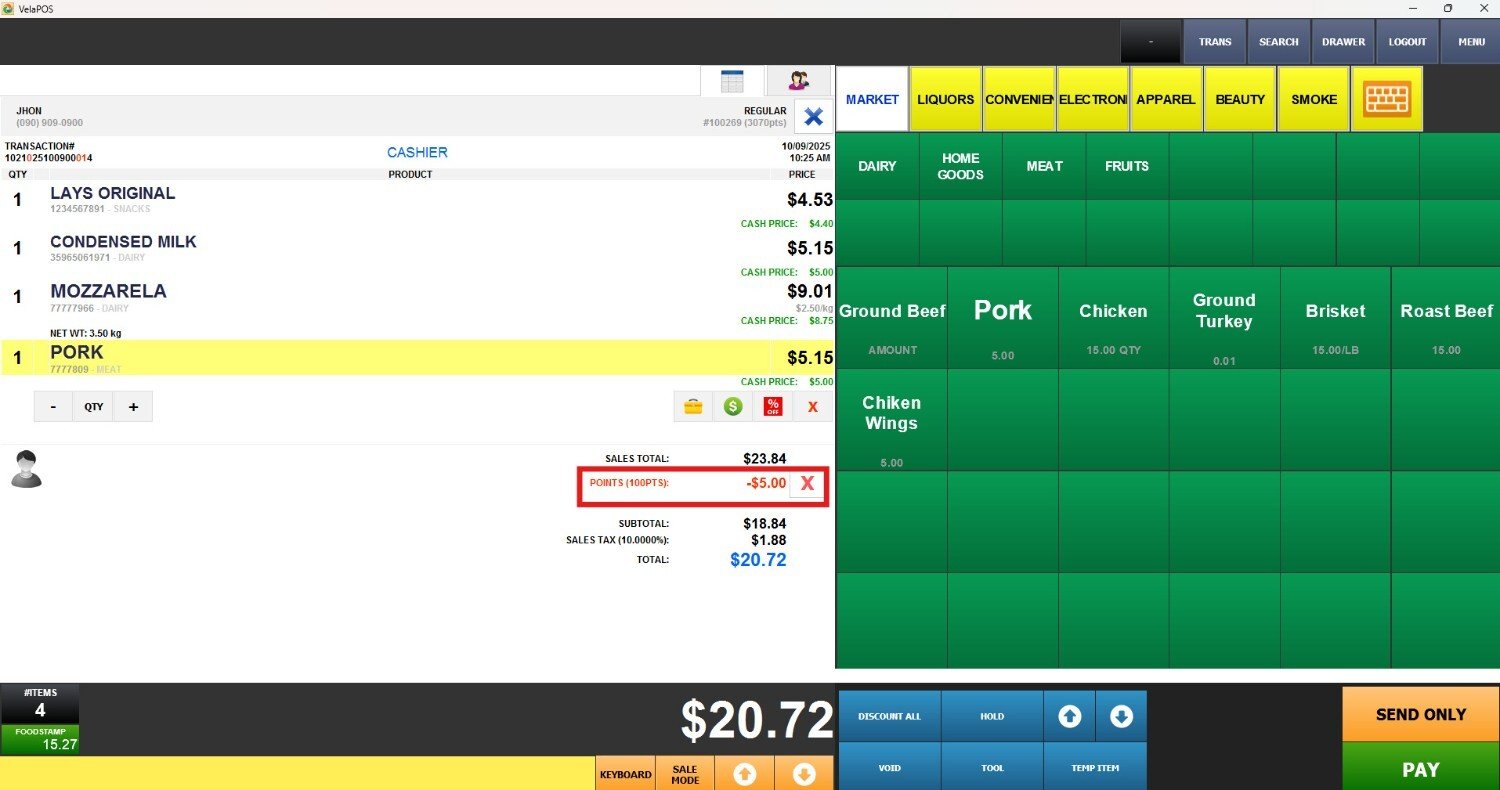
Task: Increase PORK quantity with plus button
Action: pyautogui.click(x=133, y=407)
